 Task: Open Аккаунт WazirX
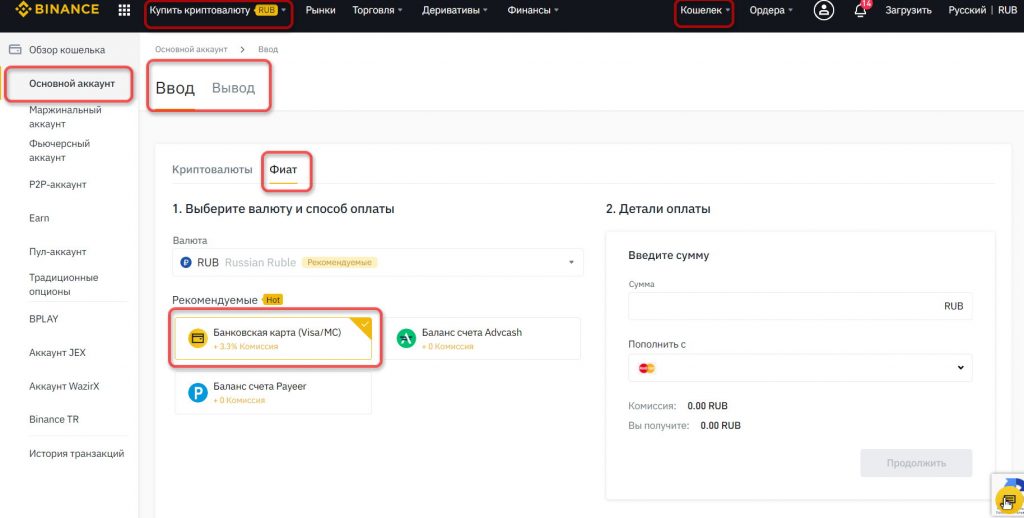[63, 386]
